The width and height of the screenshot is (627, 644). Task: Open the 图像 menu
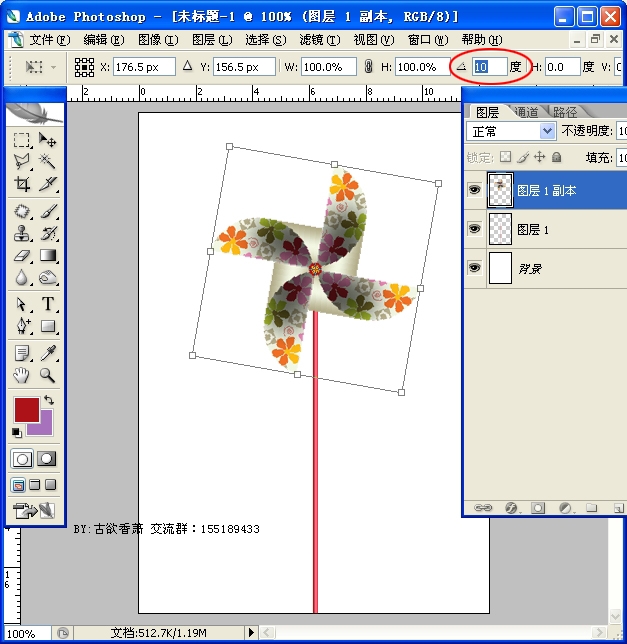pos(158,40)
